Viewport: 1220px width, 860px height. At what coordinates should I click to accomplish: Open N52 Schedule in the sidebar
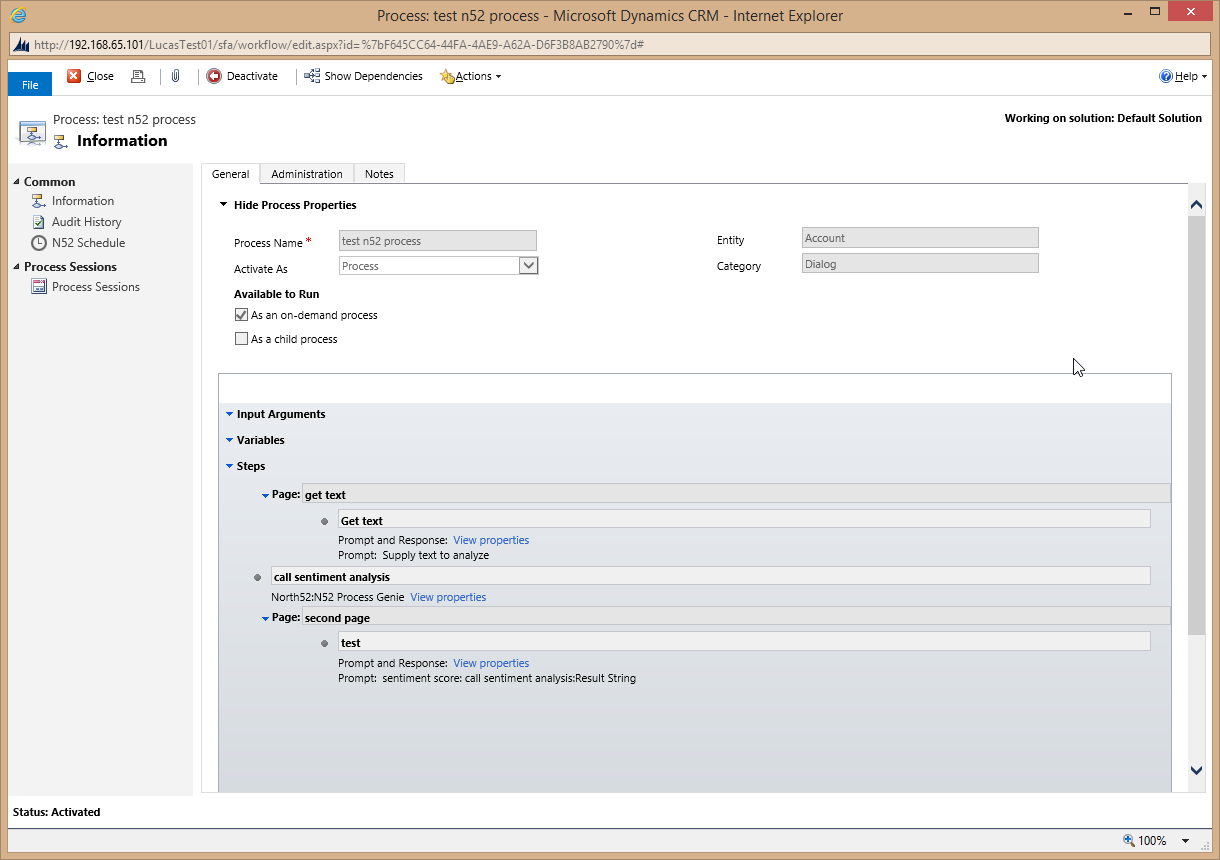(x=89, y=243)
